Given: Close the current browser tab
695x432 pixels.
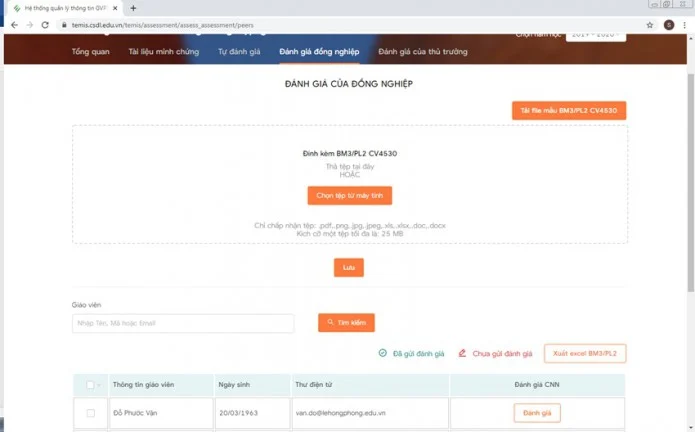Looking at the screenshot, I should tap(115, 8).
